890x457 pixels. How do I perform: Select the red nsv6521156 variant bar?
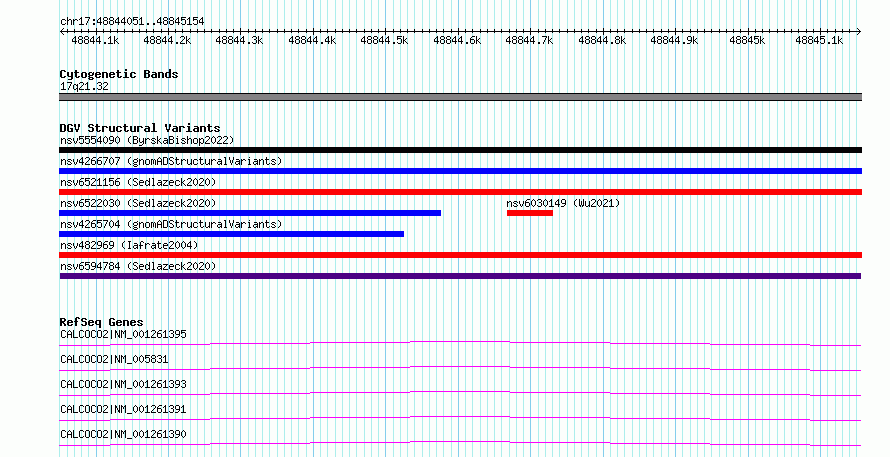pos(460,192)
